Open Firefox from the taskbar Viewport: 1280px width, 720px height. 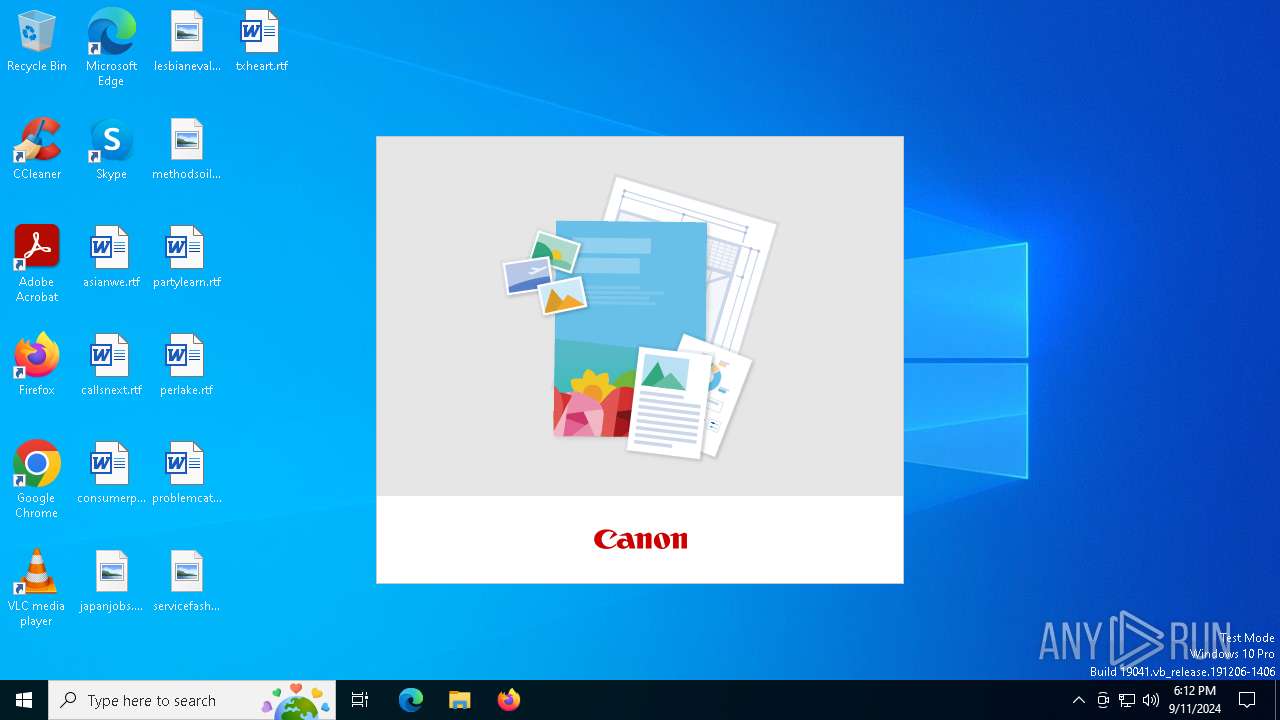coord(509,700)
